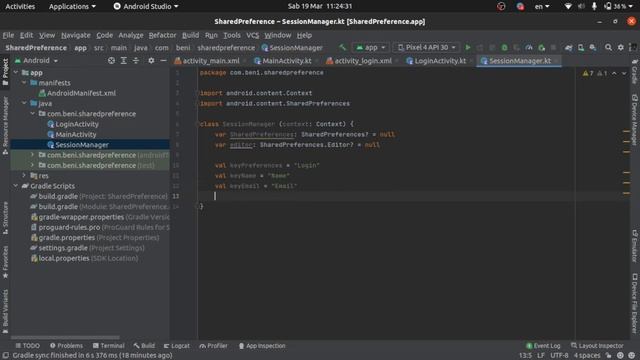Open AndroidManifest.xml in project tree
640x360 pixels.
77,93
